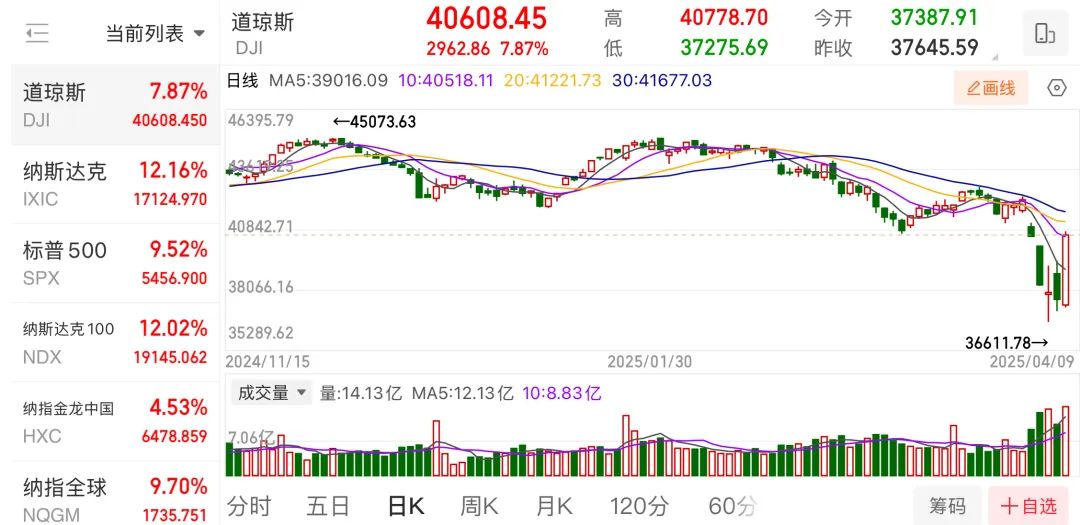Click the 40608.45 current price
The height and width of the screenshot is (525, 1080).
click(486, 18)
